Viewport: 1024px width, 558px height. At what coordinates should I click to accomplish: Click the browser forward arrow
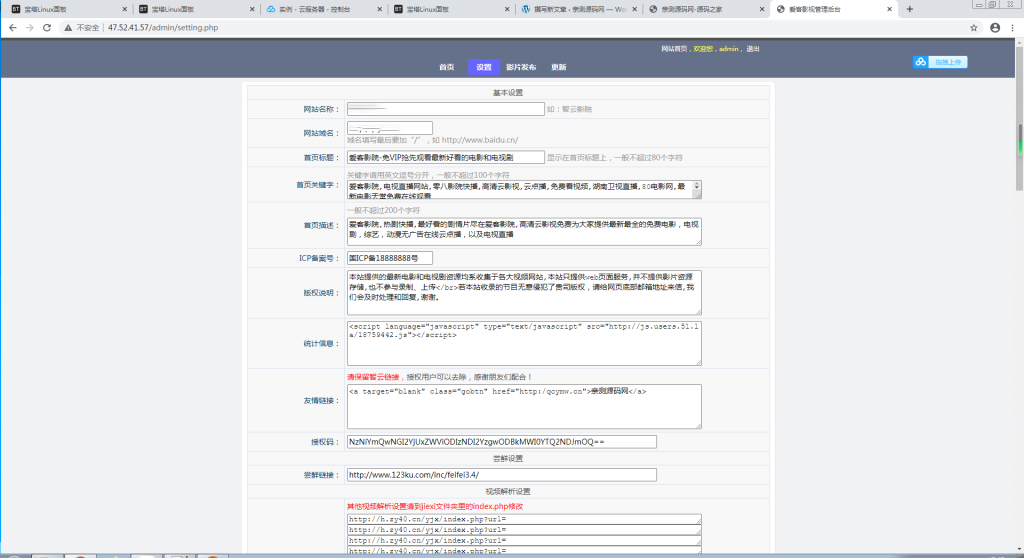pyautogui.click(x=30, y=27)
